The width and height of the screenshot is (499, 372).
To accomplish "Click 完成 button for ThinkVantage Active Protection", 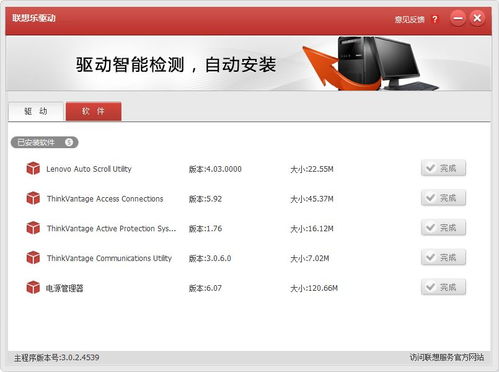I will (443, 227).
